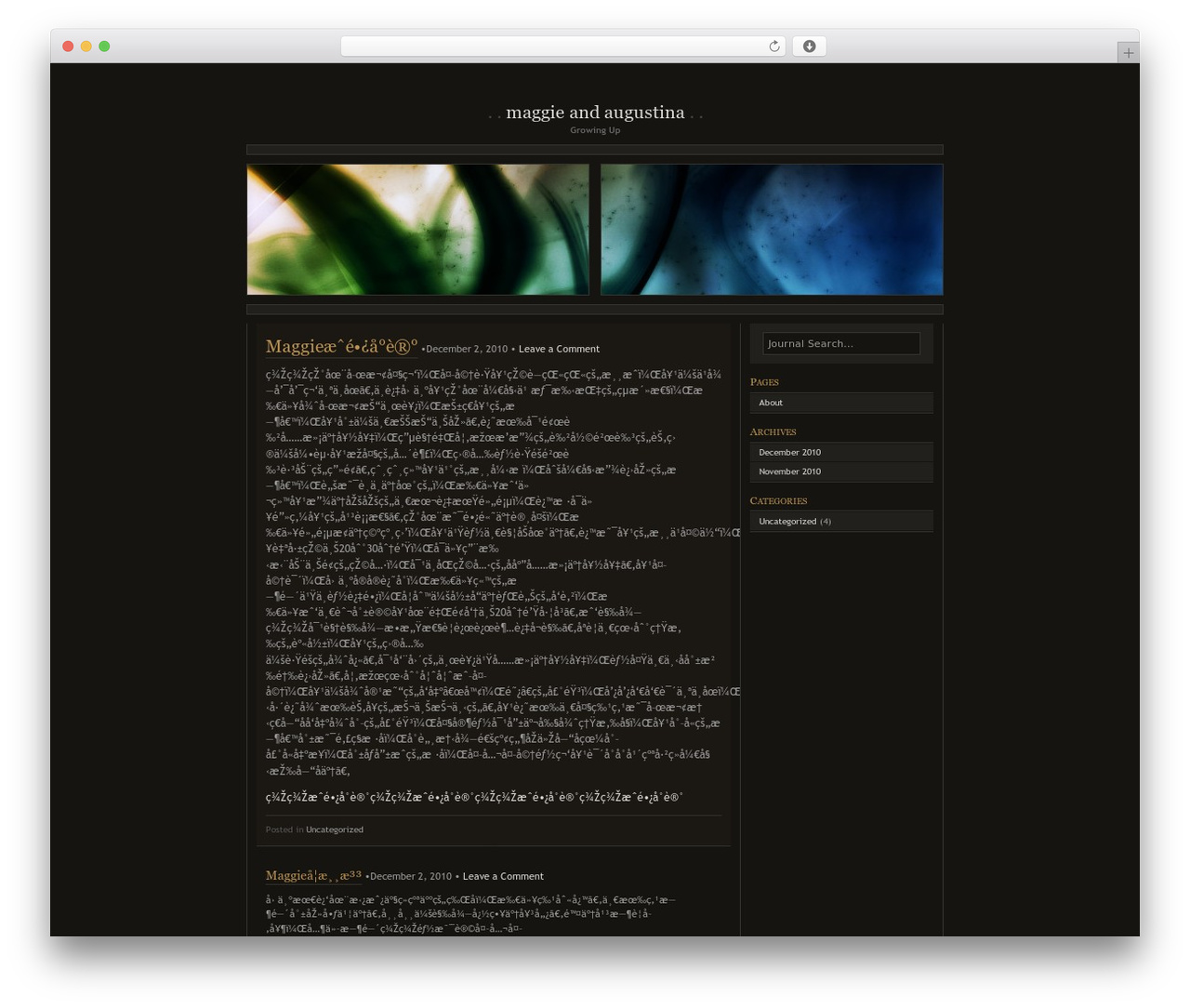Screen dimensions: 1190x1008
Task: Open the first Maggie post title
Action: point(341,347)
